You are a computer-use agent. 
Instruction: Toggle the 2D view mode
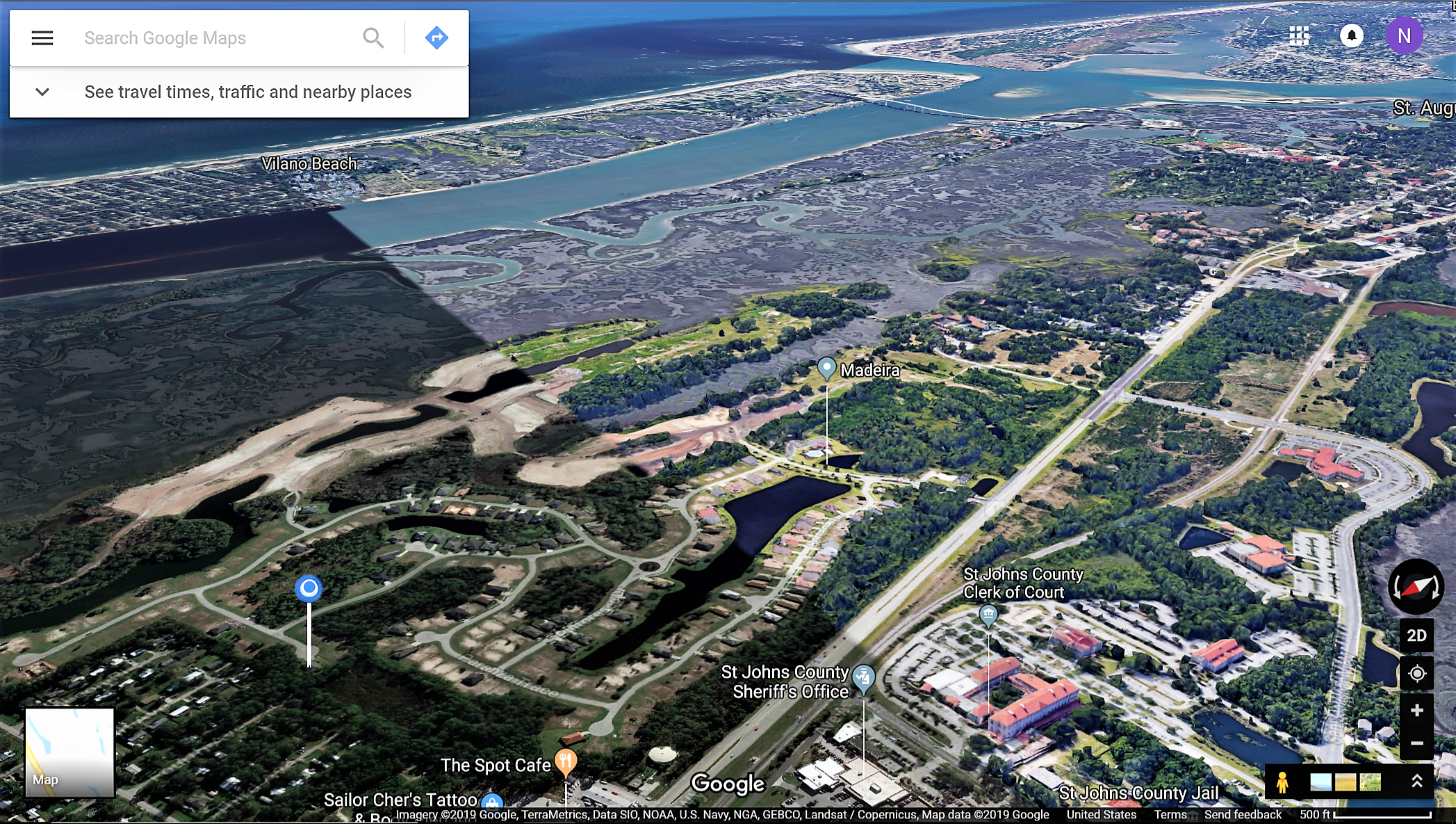point(1416,636)
